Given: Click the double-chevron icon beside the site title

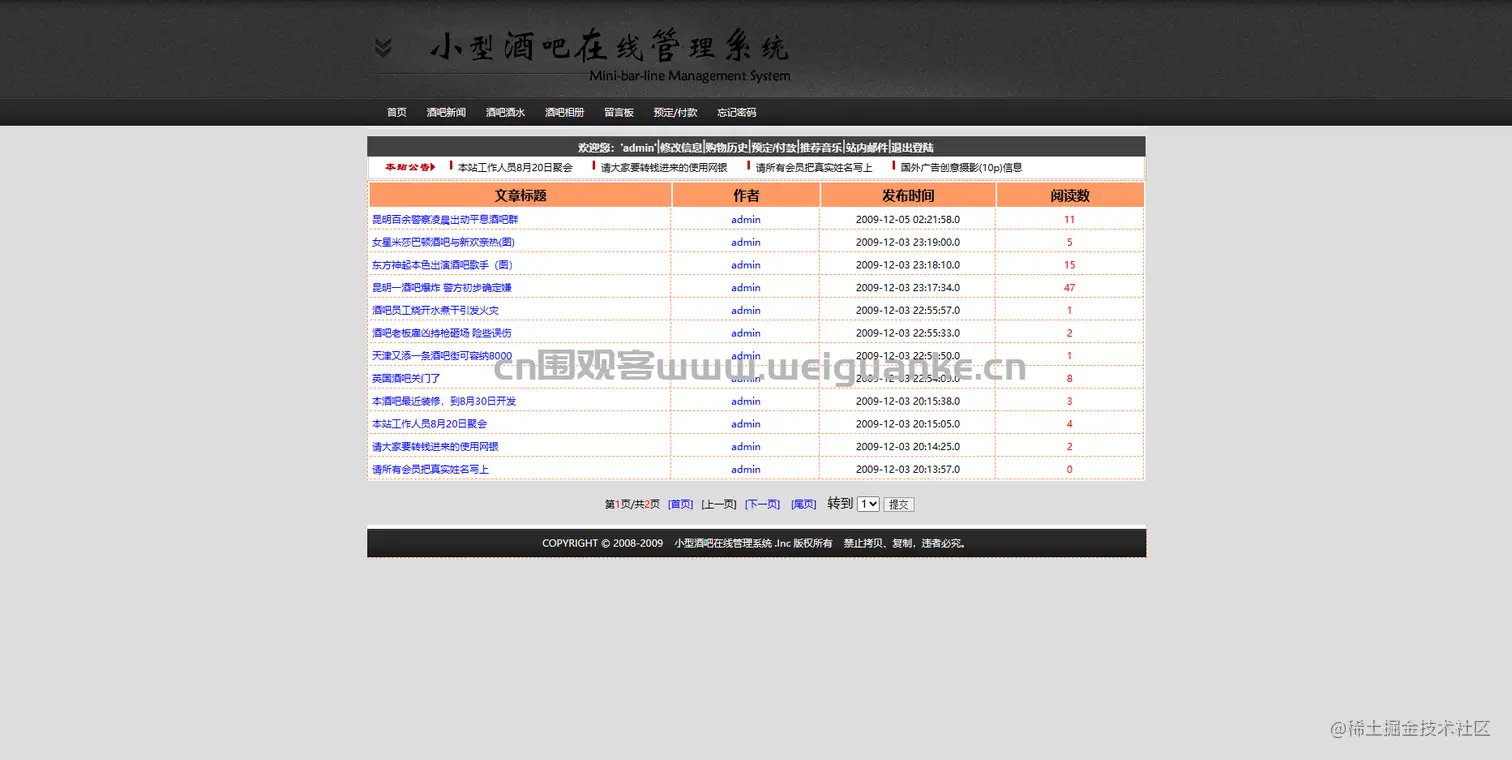Looking at the screenshot, I should (x=383, y=47).
